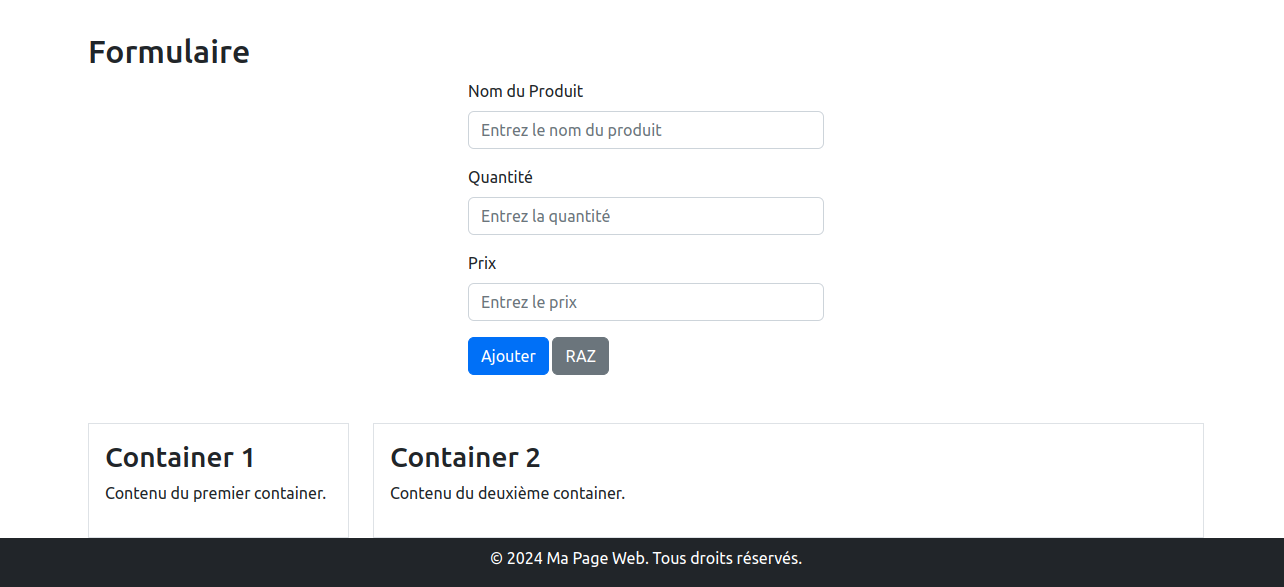1284x587 pixels.
Task: Click the grey RAZ reset button
Action: point(580,356)
